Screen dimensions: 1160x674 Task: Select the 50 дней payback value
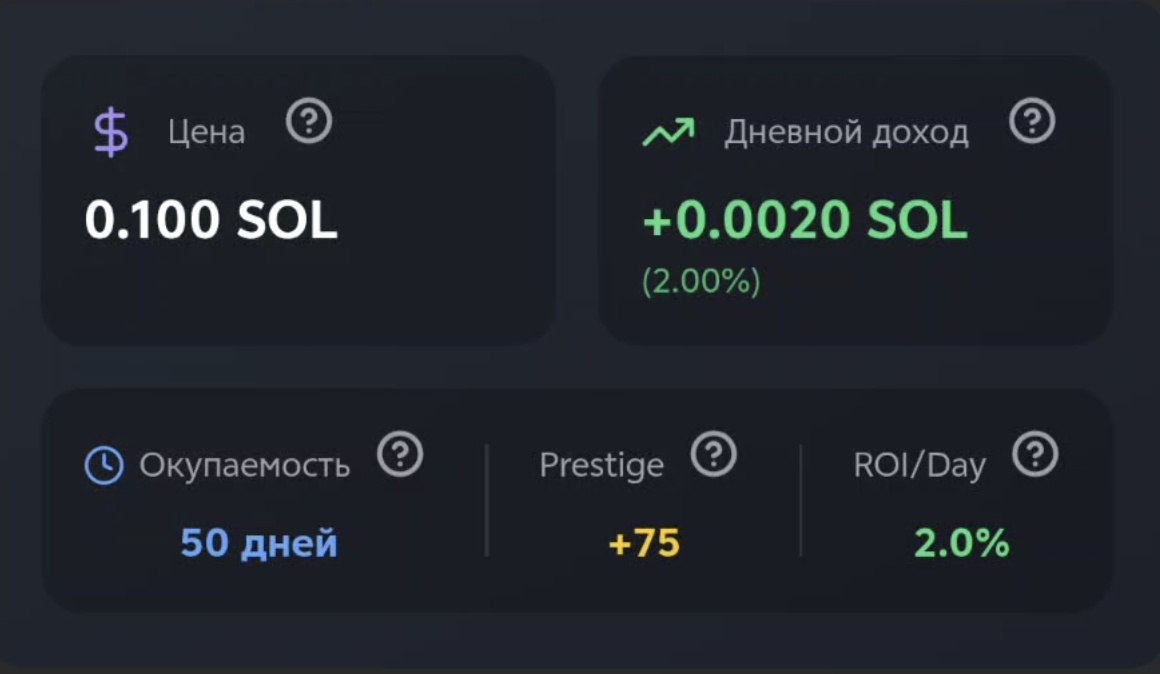(259, 544)
